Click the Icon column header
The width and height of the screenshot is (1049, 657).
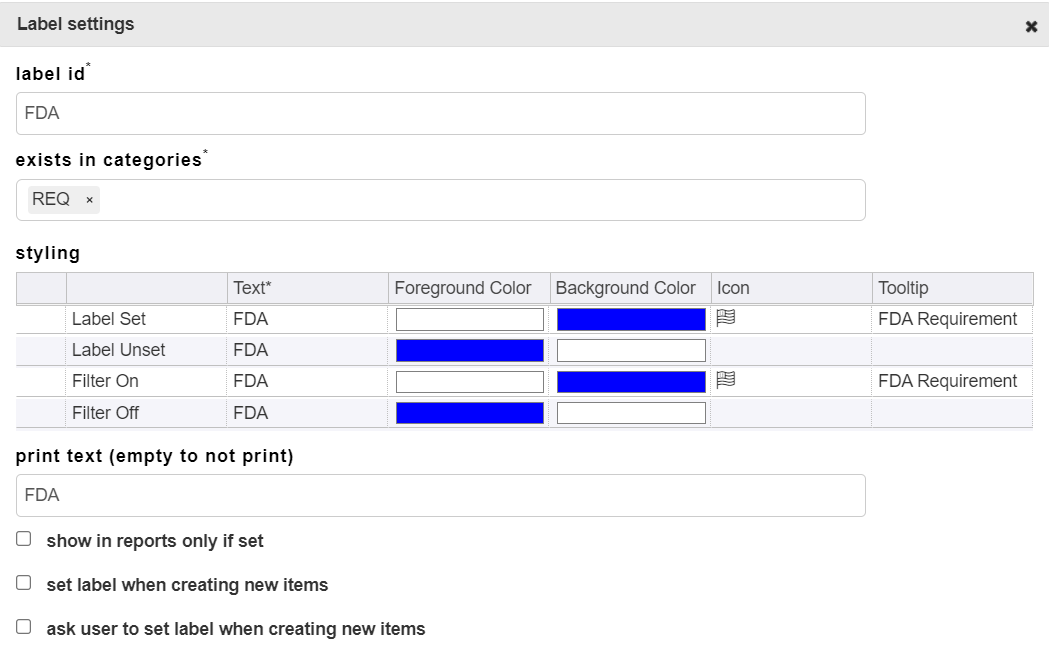(x=791, y=288)
